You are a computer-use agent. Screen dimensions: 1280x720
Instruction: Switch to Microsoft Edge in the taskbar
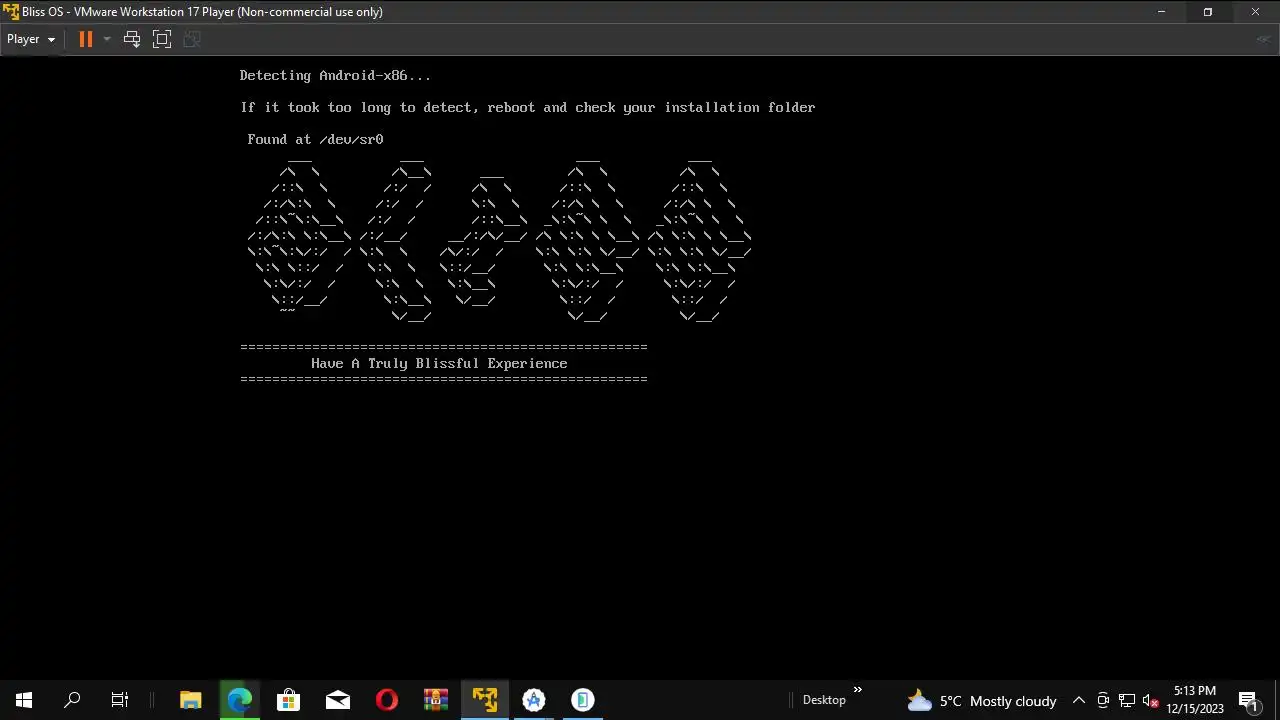[239, 700]
